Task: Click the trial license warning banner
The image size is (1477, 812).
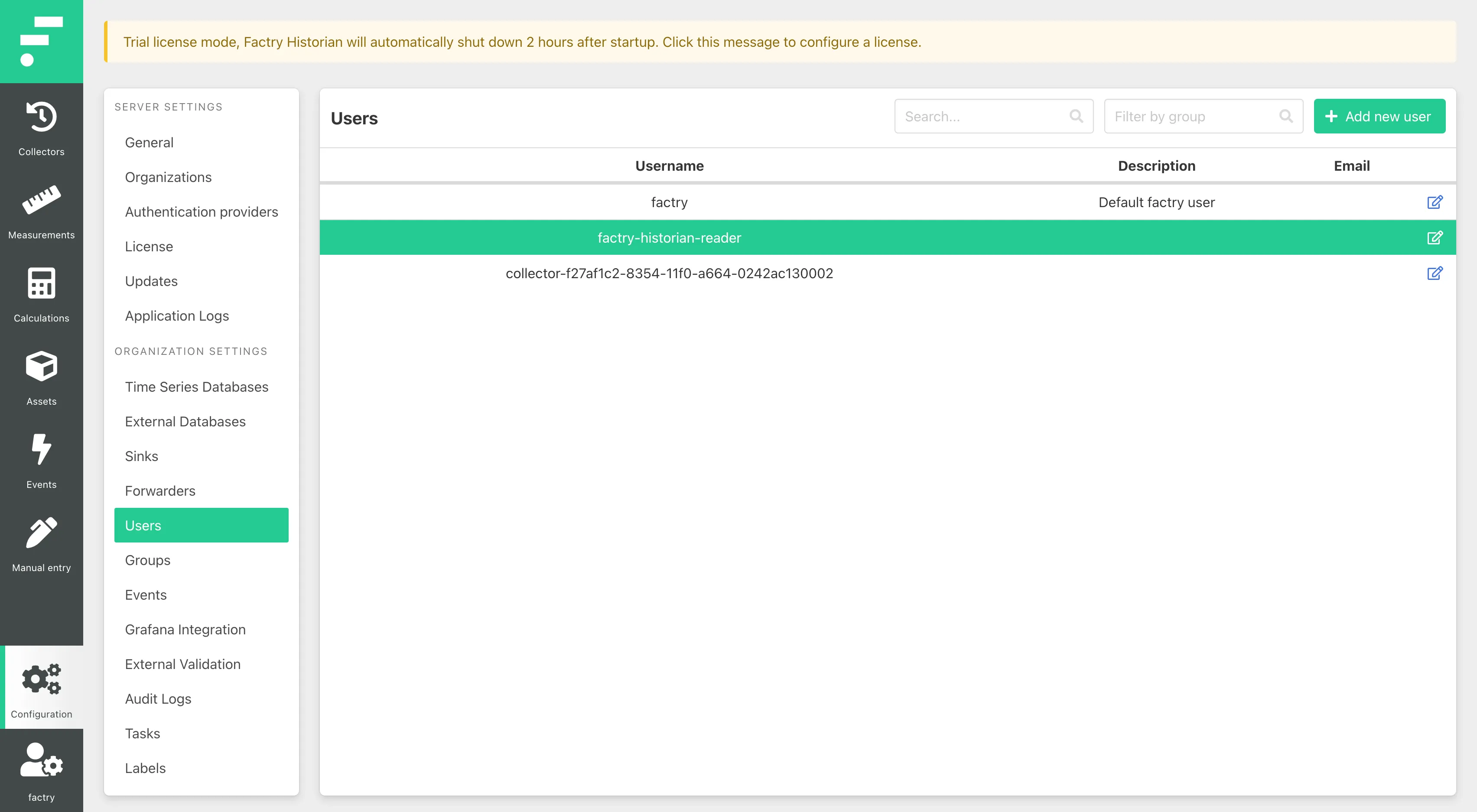Action: 780,42
